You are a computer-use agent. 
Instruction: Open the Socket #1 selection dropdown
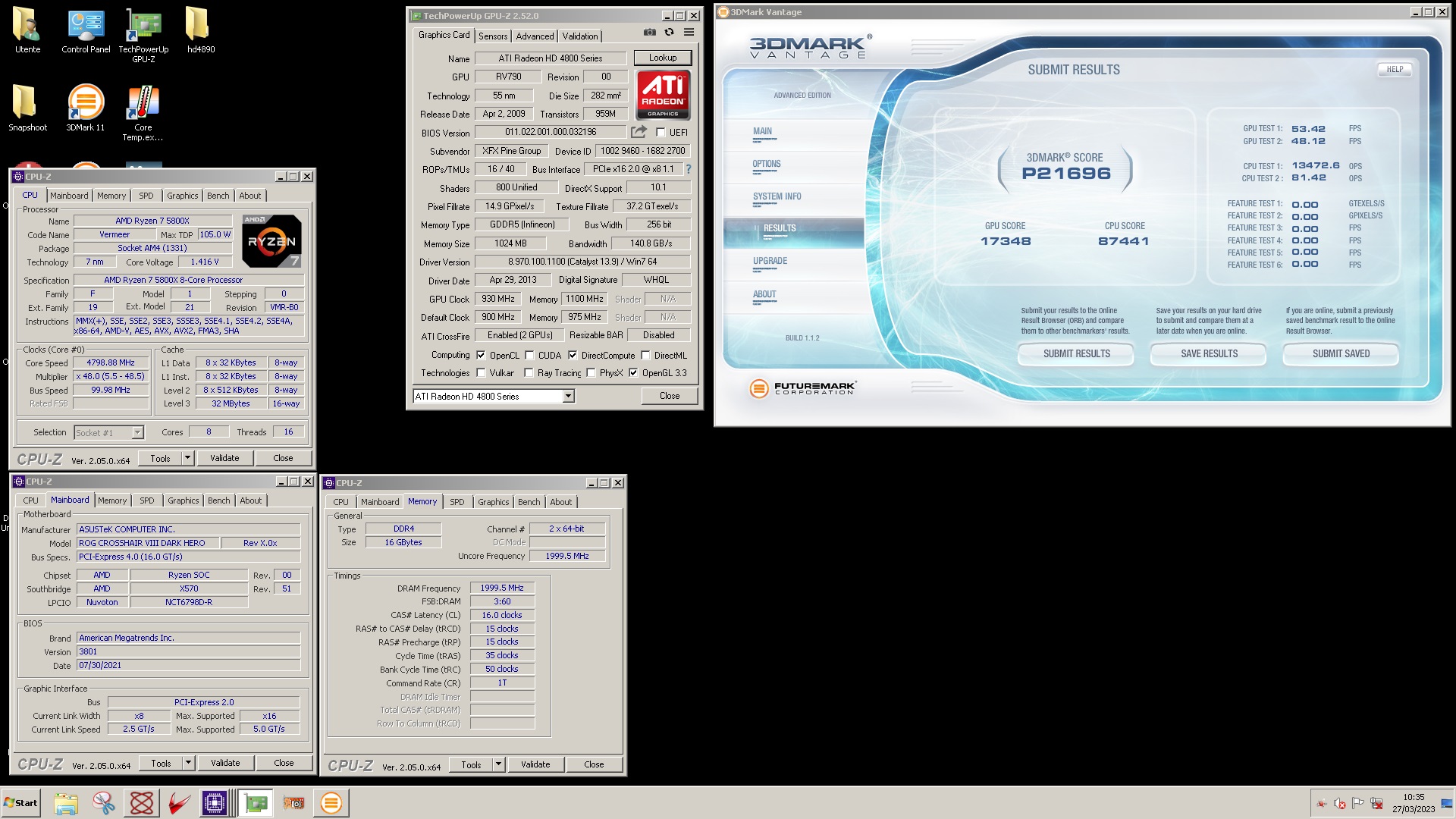137,432
